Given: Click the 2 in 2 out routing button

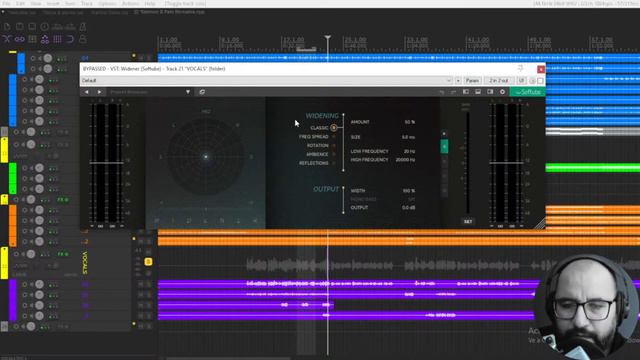Looking at the screenshot, I should click(x=499, y=80).
